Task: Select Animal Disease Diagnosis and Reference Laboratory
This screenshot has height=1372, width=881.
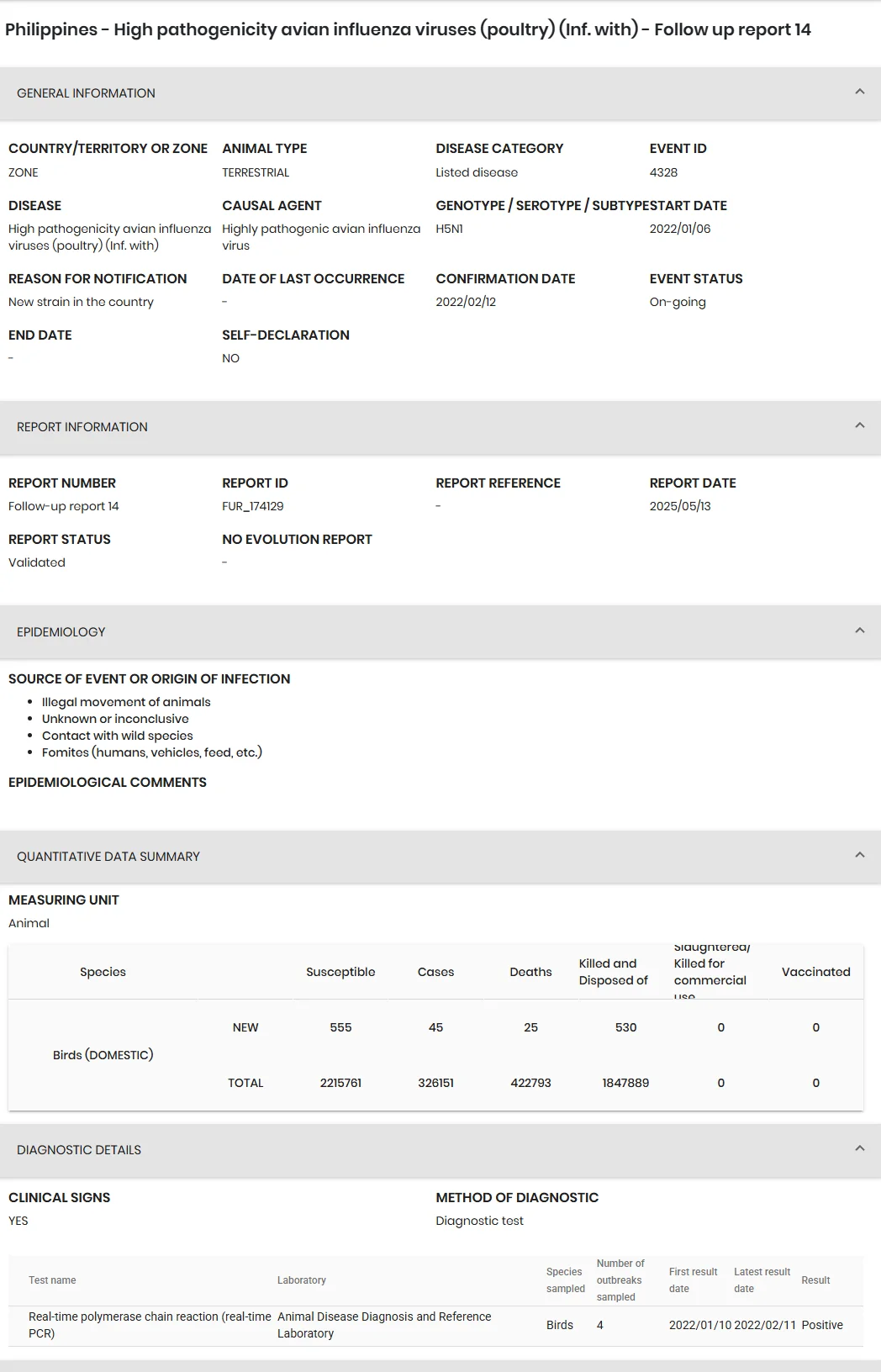Action: [384, 1325]
